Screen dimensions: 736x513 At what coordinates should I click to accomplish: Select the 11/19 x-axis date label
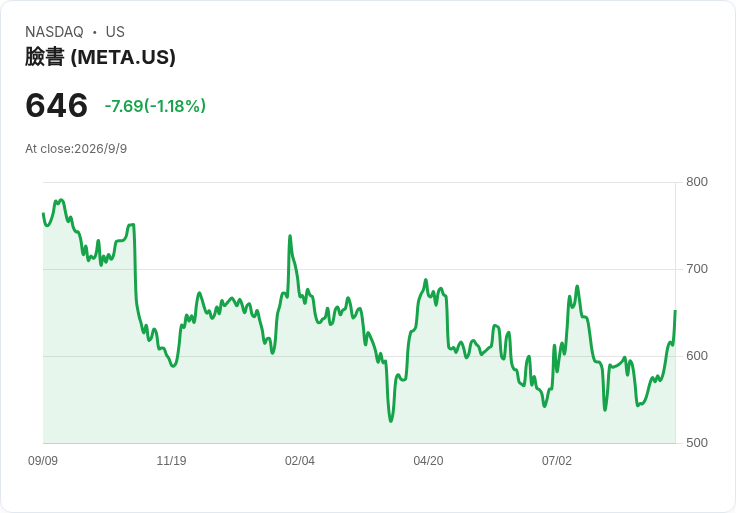[171, 461]
